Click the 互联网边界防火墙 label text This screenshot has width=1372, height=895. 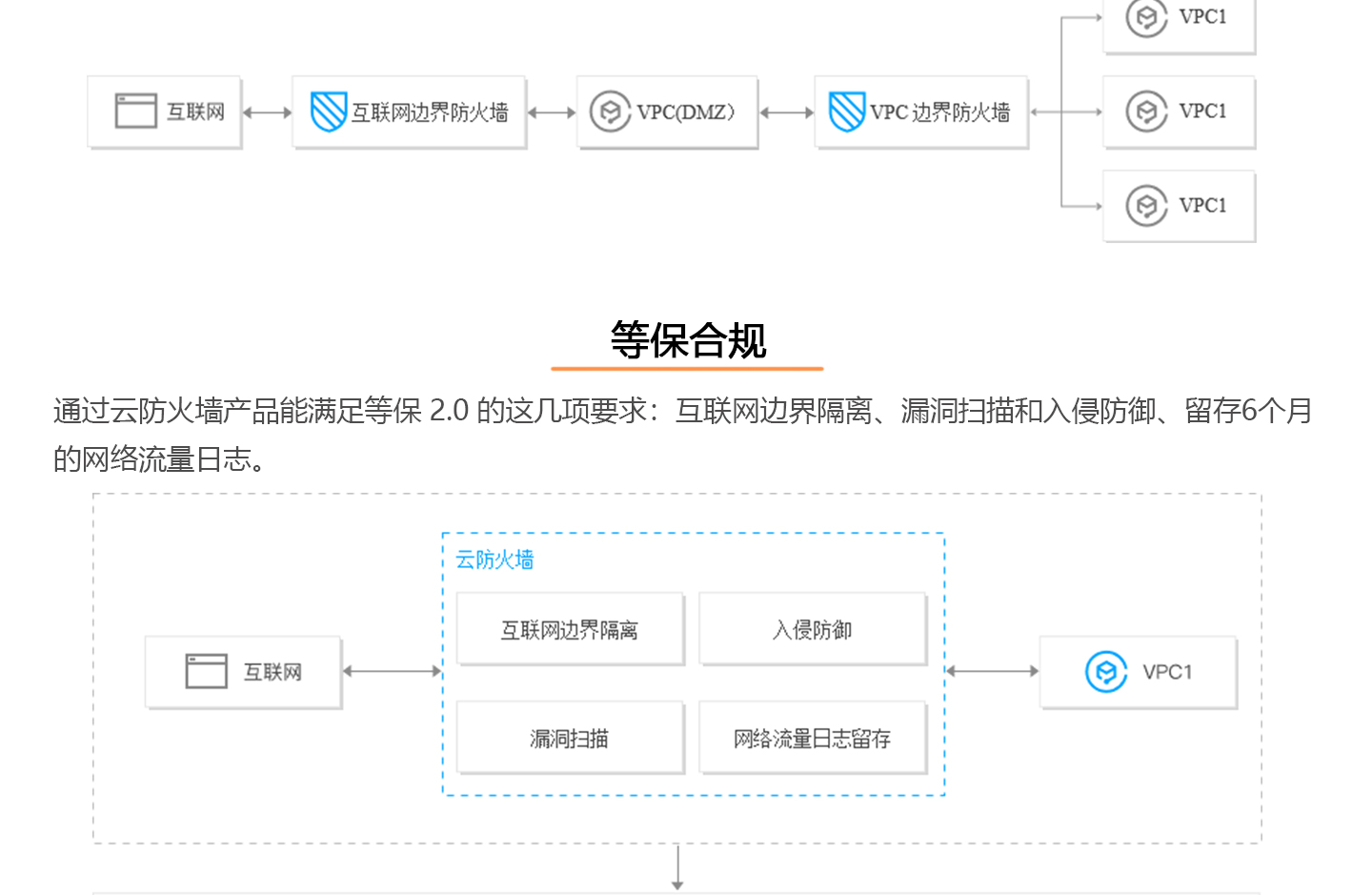430,112
